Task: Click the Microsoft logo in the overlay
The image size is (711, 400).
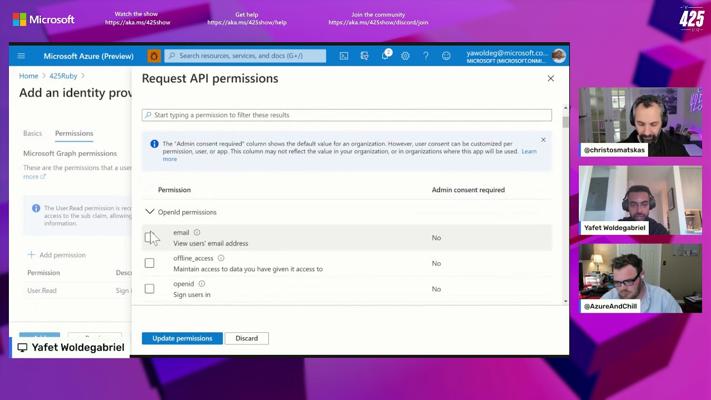Action: tap(44, 20)
